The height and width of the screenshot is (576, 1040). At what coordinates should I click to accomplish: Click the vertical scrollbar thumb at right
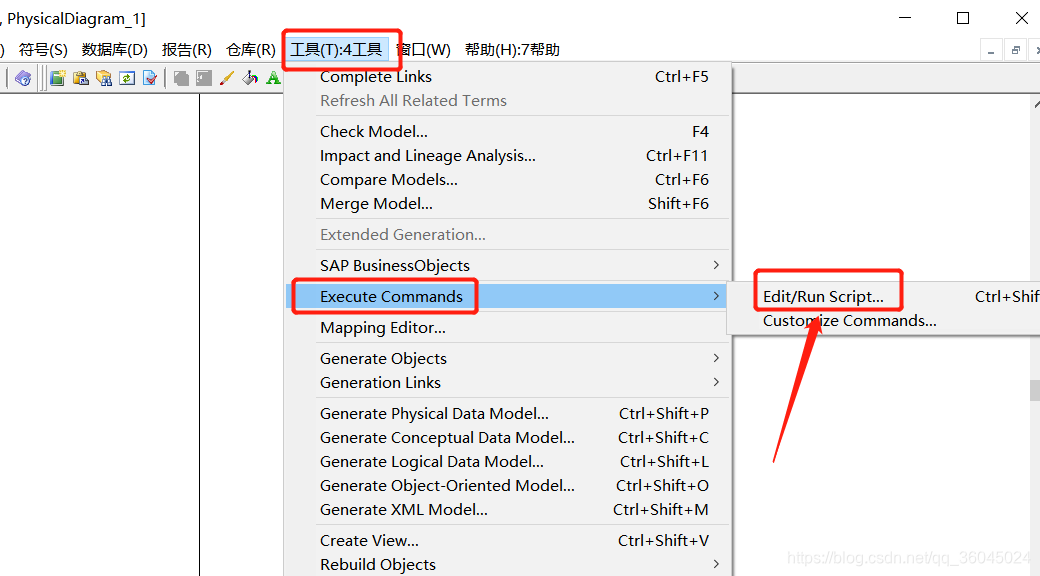pos(1035,390)
